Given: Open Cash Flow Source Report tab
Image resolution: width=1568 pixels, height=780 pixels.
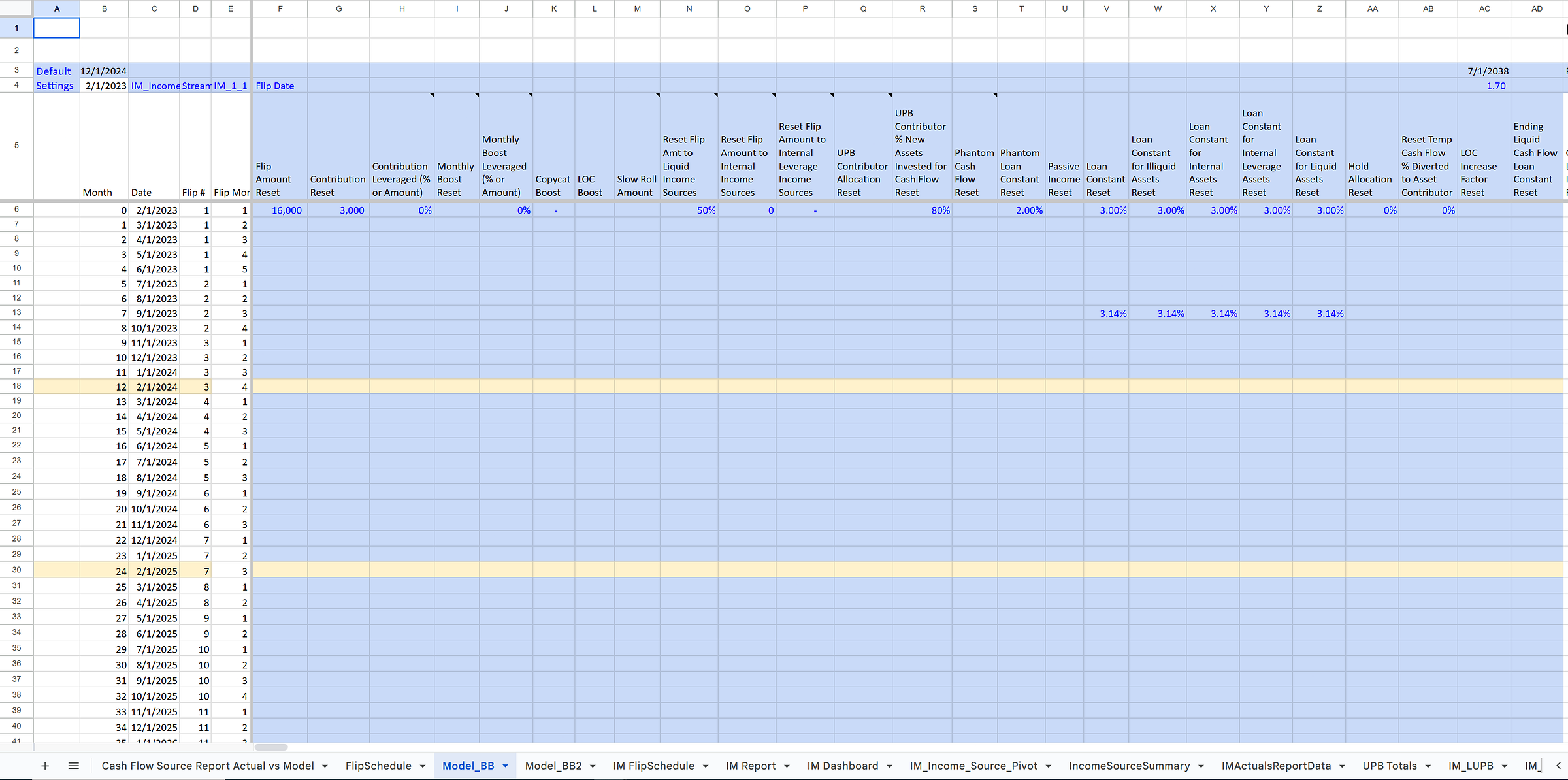Looking at the screenshot, I should click(207, 766).
